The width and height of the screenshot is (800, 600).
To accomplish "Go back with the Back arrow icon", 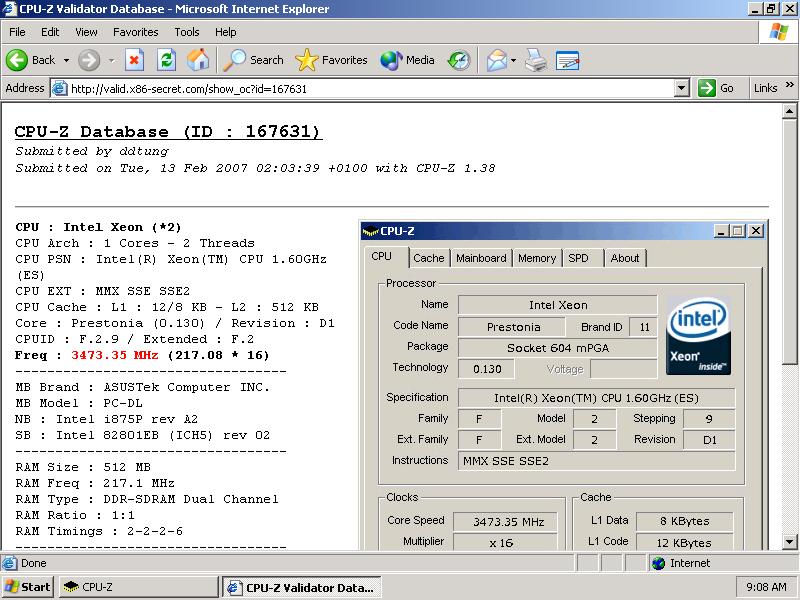I will tap(17, 60).
